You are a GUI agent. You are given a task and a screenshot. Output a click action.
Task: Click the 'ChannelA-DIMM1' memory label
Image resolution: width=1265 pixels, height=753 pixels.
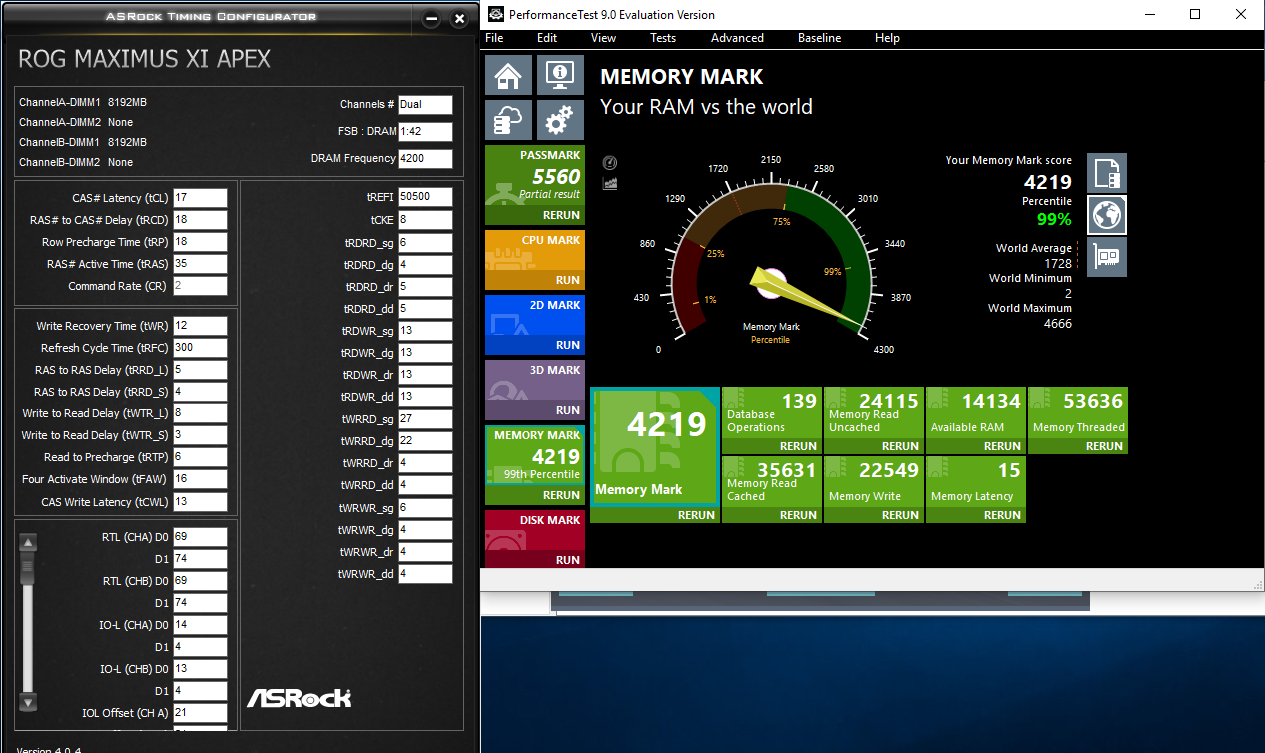pyautogui.click(x=59, y=102)
